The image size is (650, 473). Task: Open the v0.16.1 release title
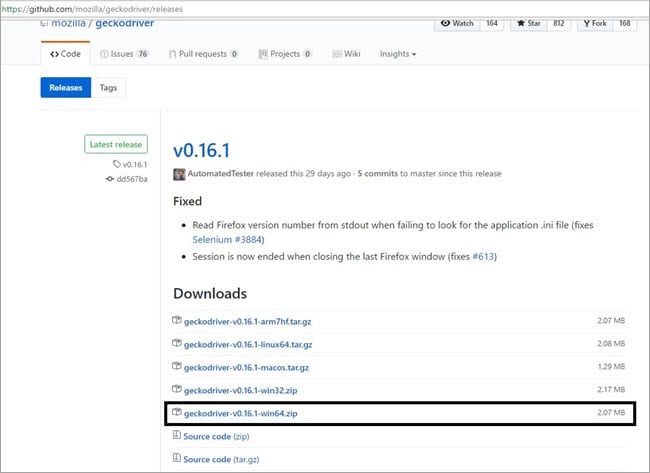201,150
